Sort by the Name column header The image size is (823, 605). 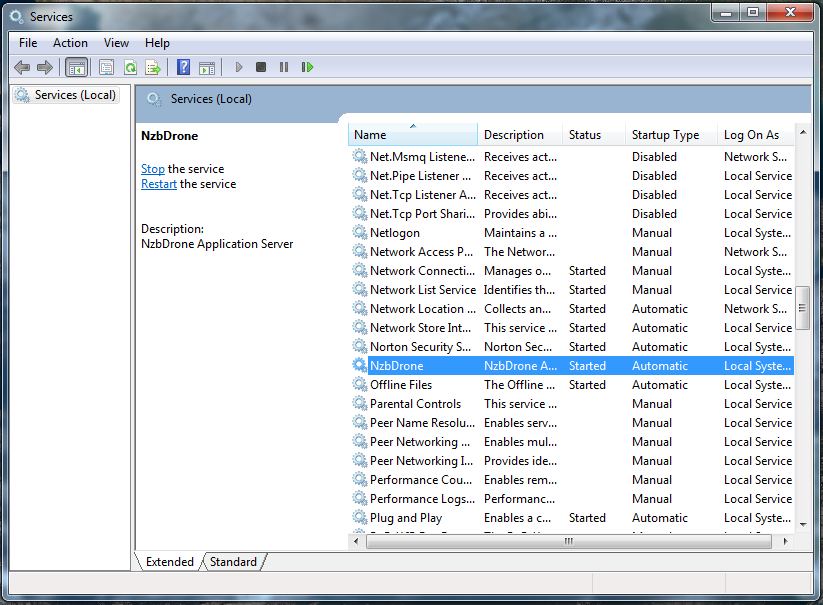point(413,135)
